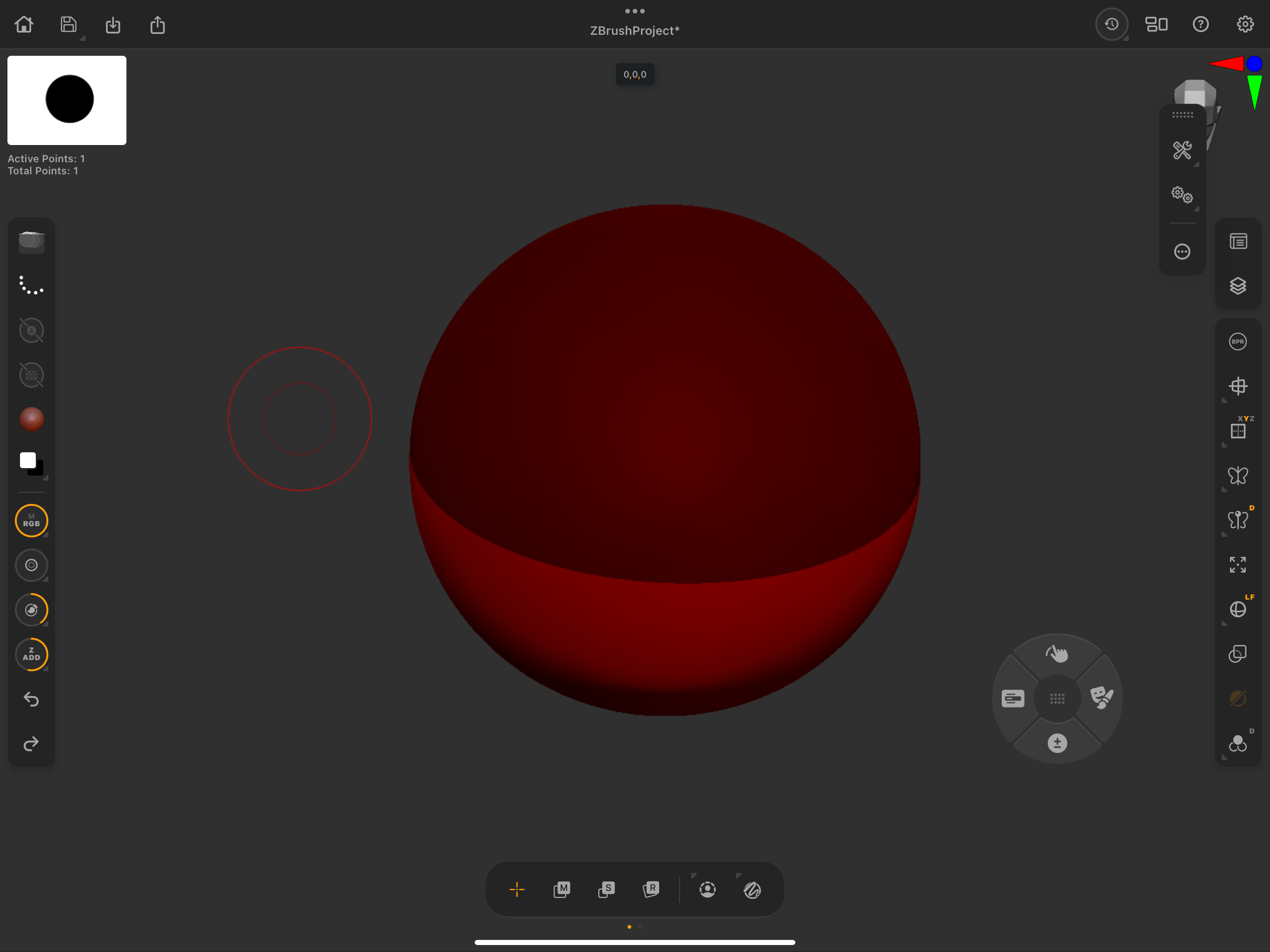
Task: Open the layout panels icon in top bar
Action: coord(1156,24)
